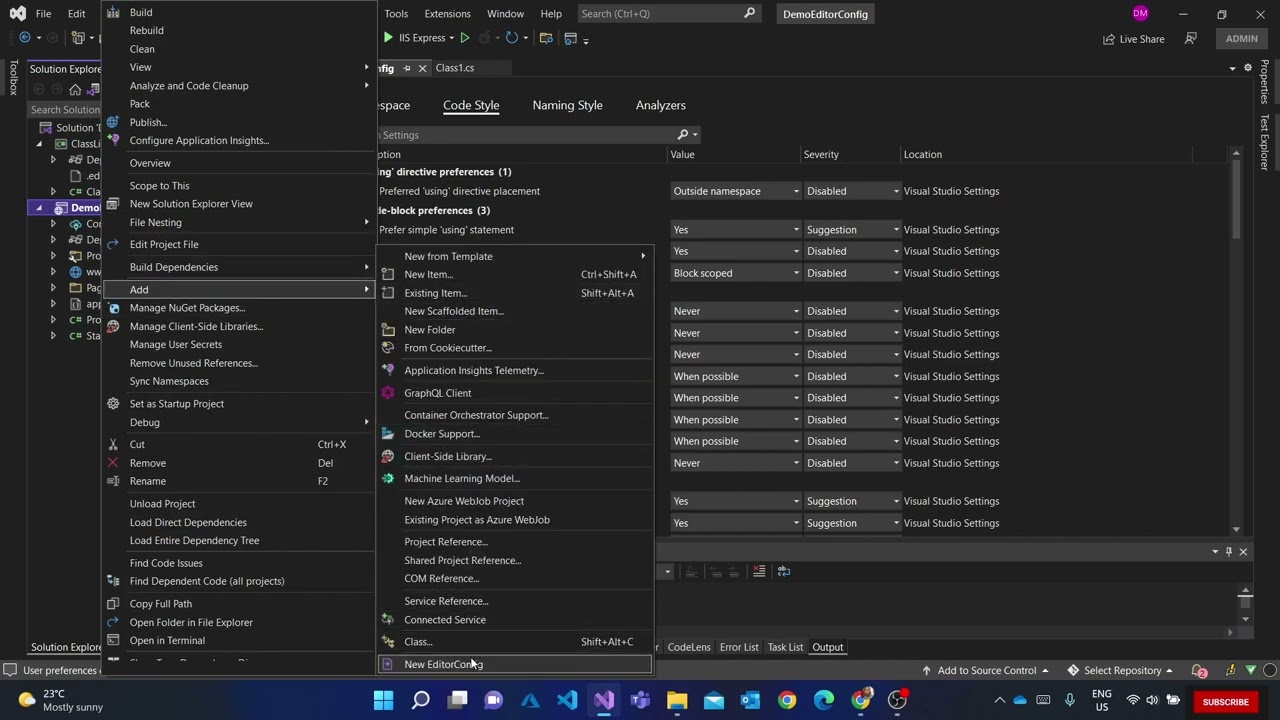Click Machine Learning Model icon
Viewport: 1280px width, 720px height.
[388, 478]
